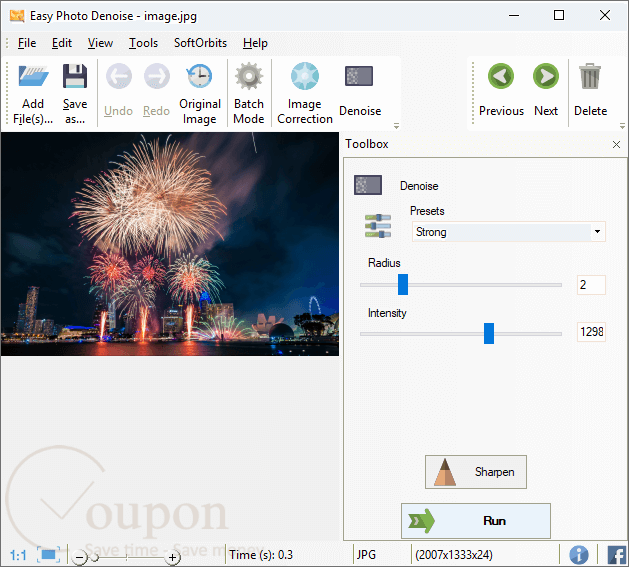Maximize the Easy Photo Denoise window
This screenshot has width=629, height=567.
pyautogui.click(x=559, y=15)
